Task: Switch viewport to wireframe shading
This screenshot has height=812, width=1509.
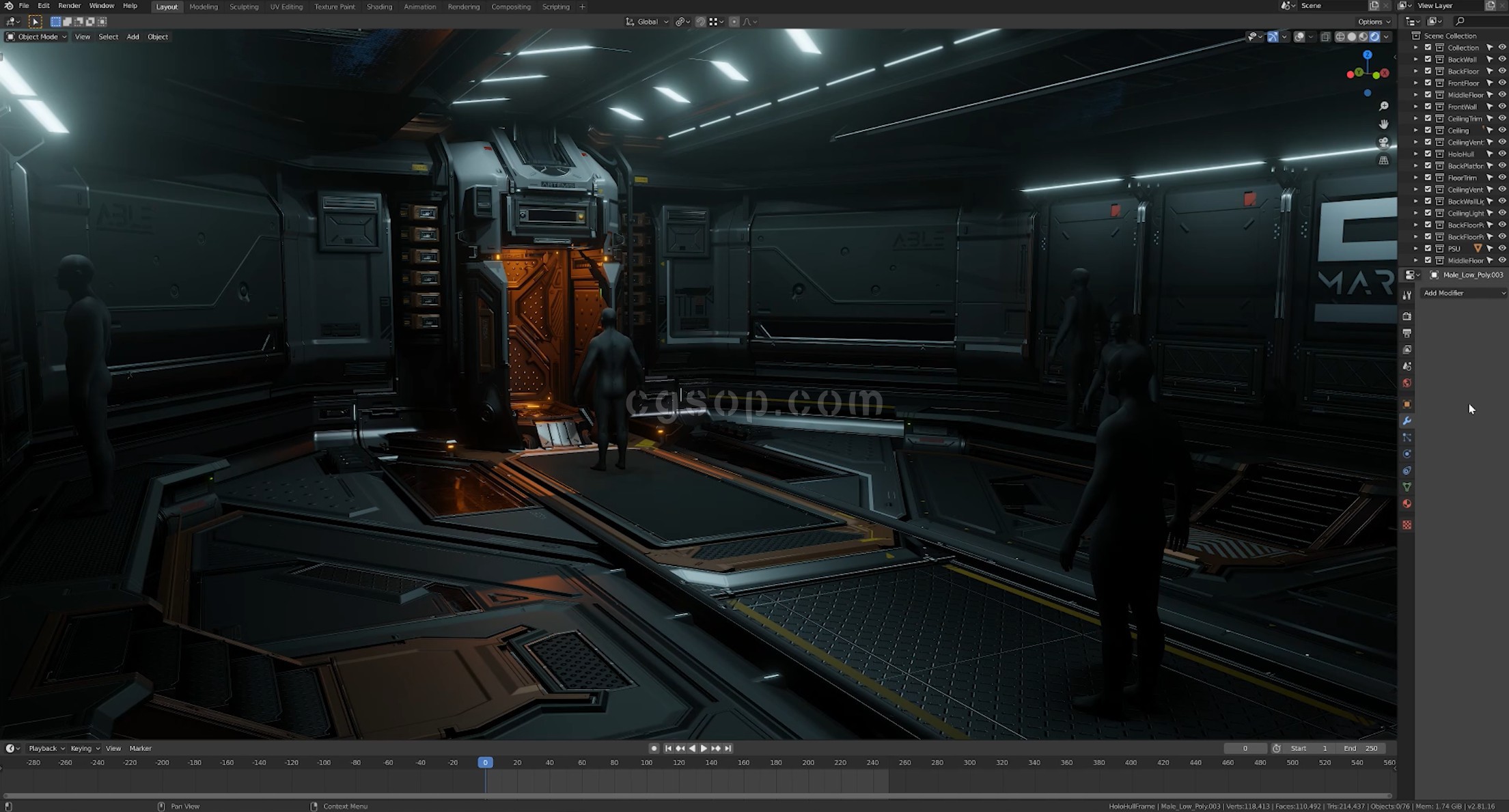Action: click(x=1340, y=37)
